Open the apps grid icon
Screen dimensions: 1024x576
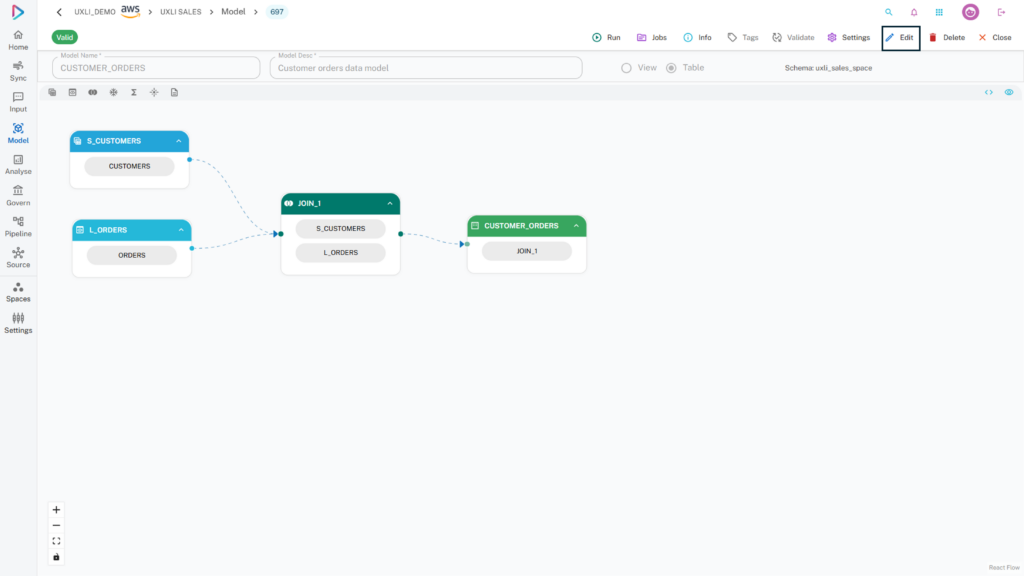[x=939, y=12]
